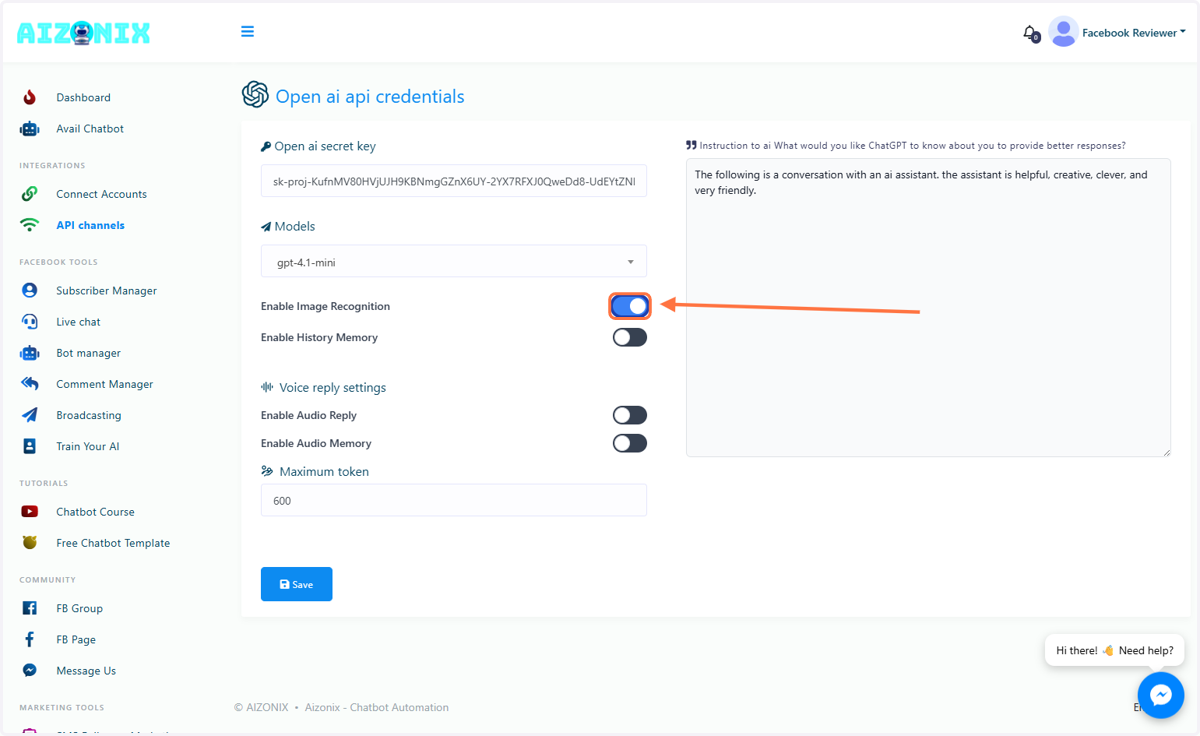Expand the Facebook Reviewer account menu
The image size is (1200, 736).
(1134, 33)
